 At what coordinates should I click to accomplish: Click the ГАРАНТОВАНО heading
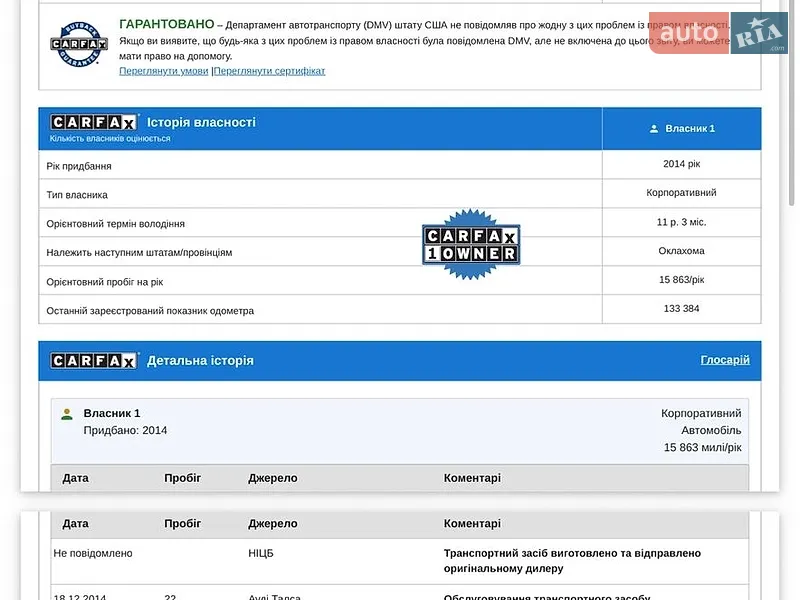[167, 24]
